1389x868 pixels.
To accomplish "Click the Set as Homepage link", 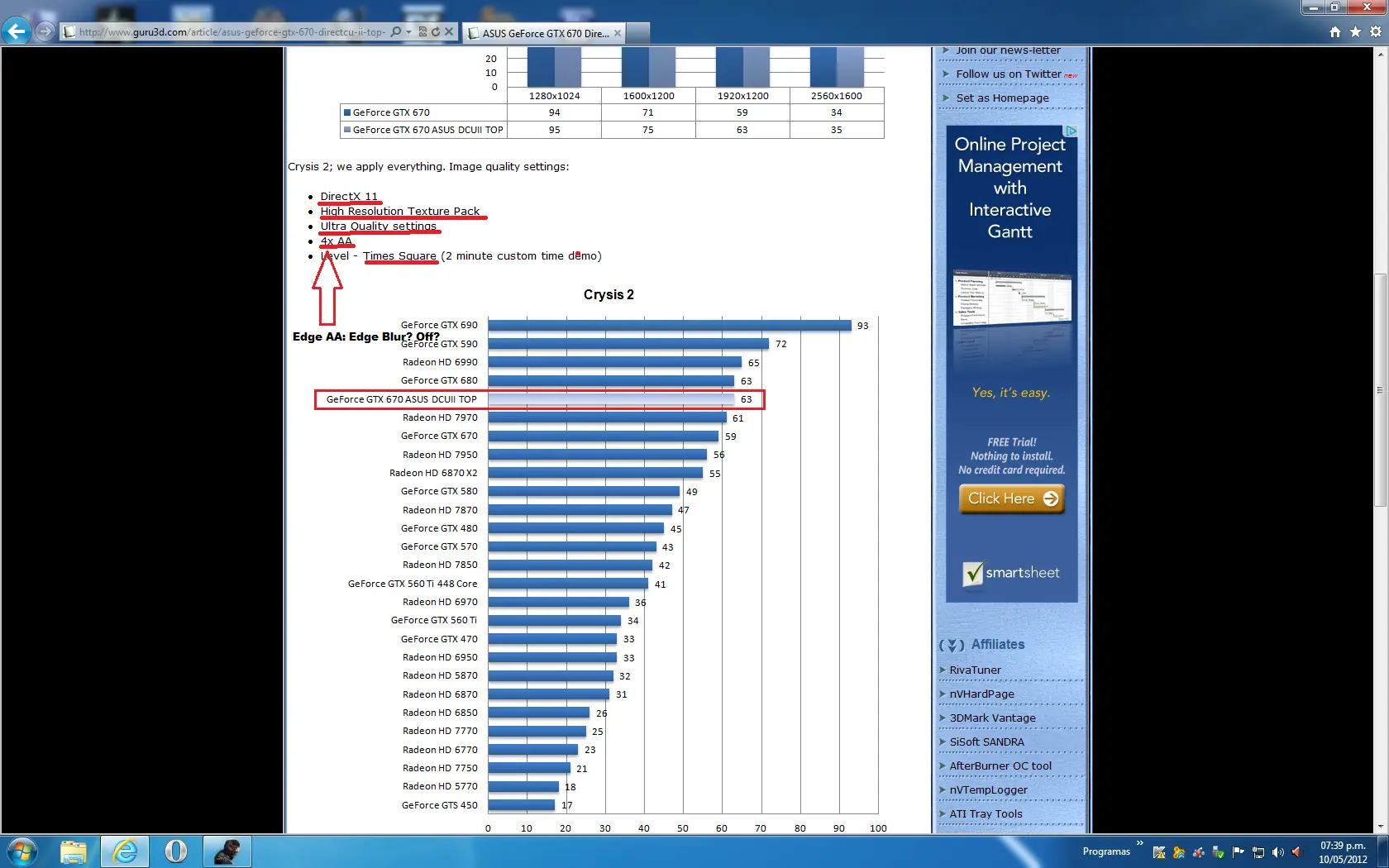I will click(1002, 98).
